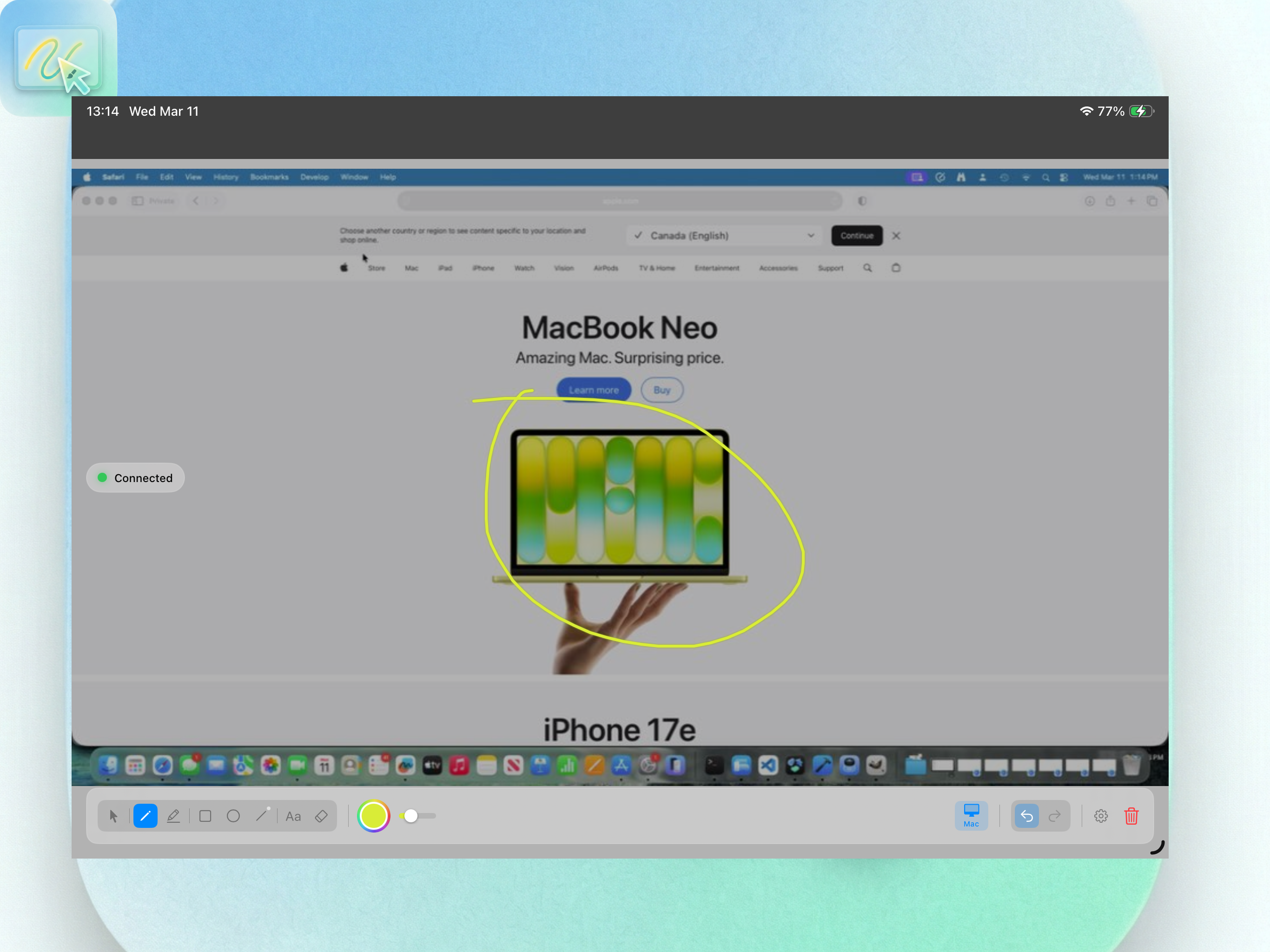Click the Safari address bar
This screenshot has height=952, width=1270.
point(620,201)
